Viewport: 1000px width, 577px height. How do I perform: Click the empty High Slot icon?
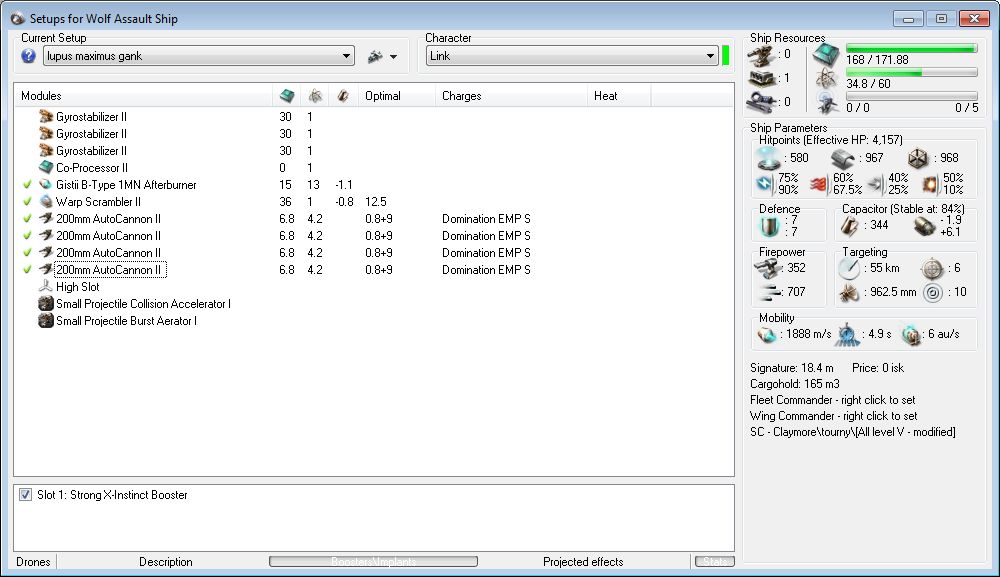(x=45, y=286)
